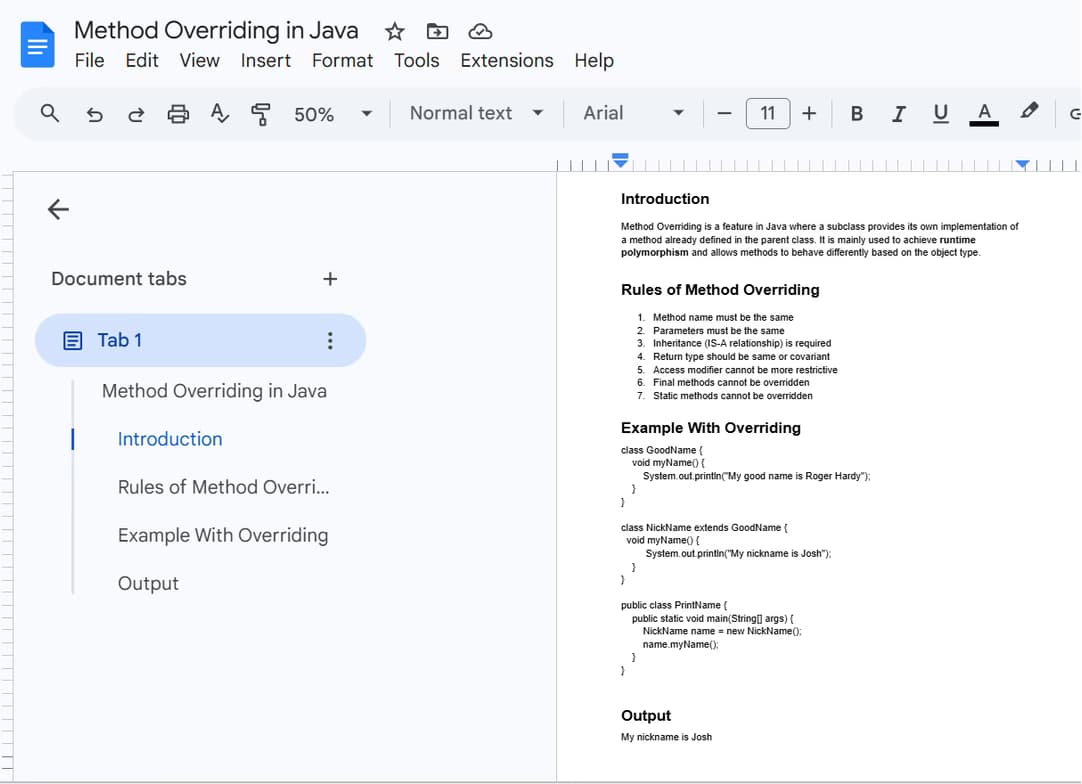Viewport: 1082px width, 784px height.
Task: Click the line 'class NickName extends GoodName {'
Action: pos(704,527)
